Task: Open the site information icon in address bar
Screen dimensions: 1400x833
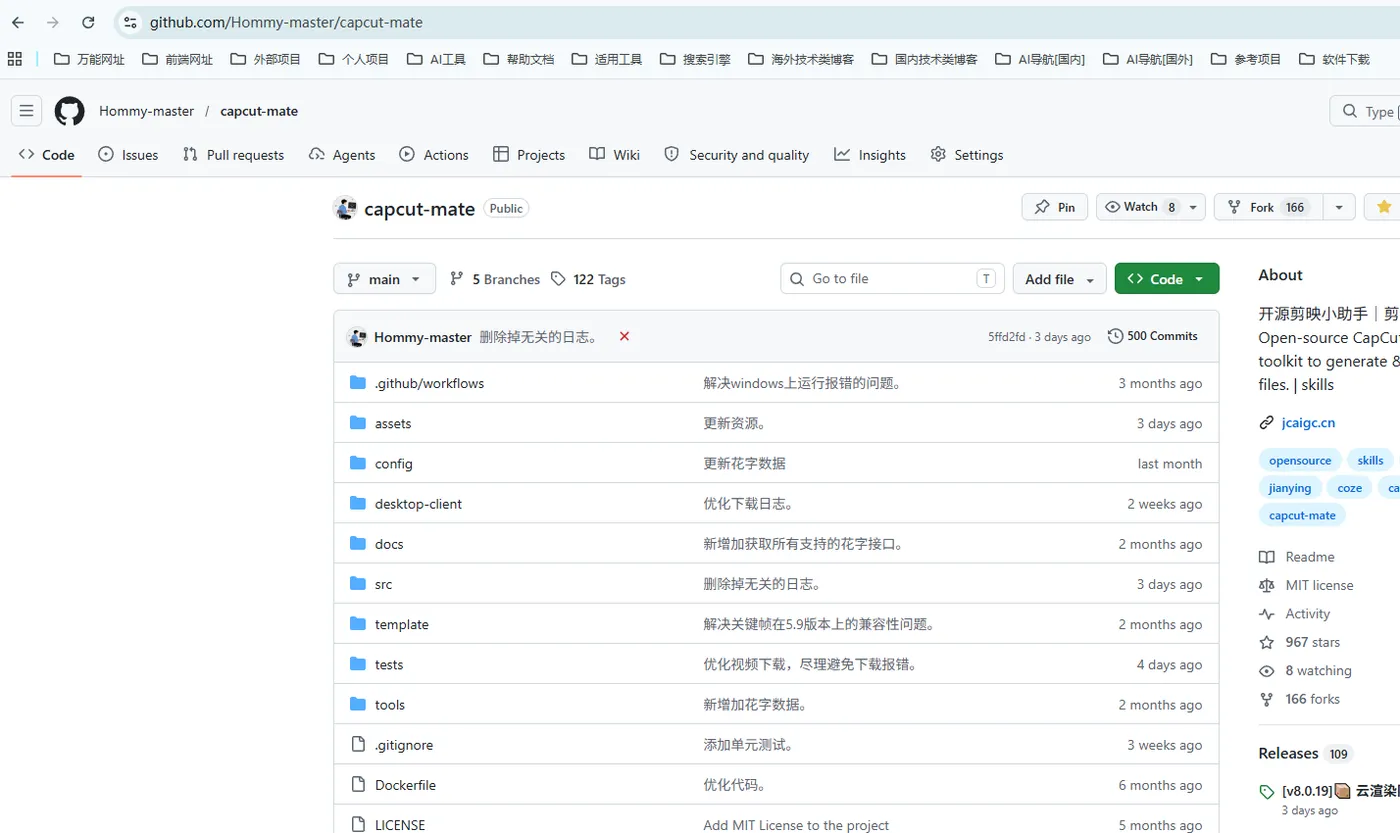Action: [x=130, y=22]
